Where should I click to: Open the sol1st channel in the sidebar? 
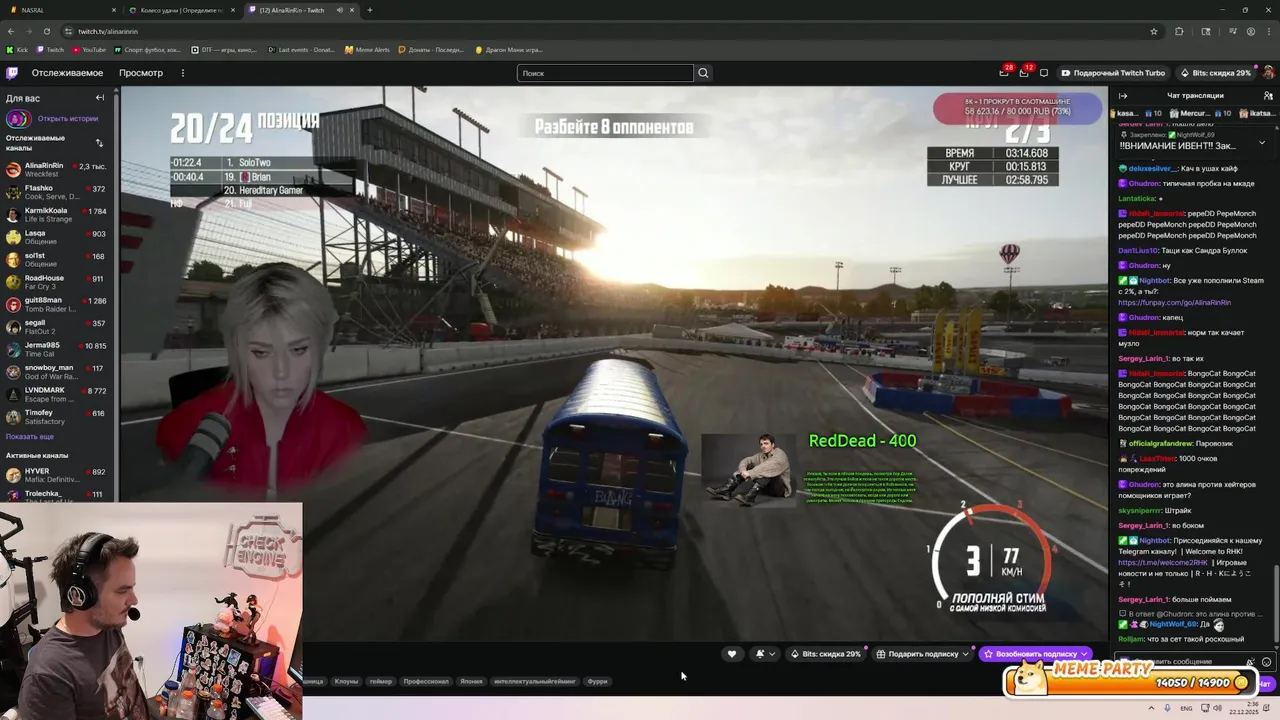point(58,260)
